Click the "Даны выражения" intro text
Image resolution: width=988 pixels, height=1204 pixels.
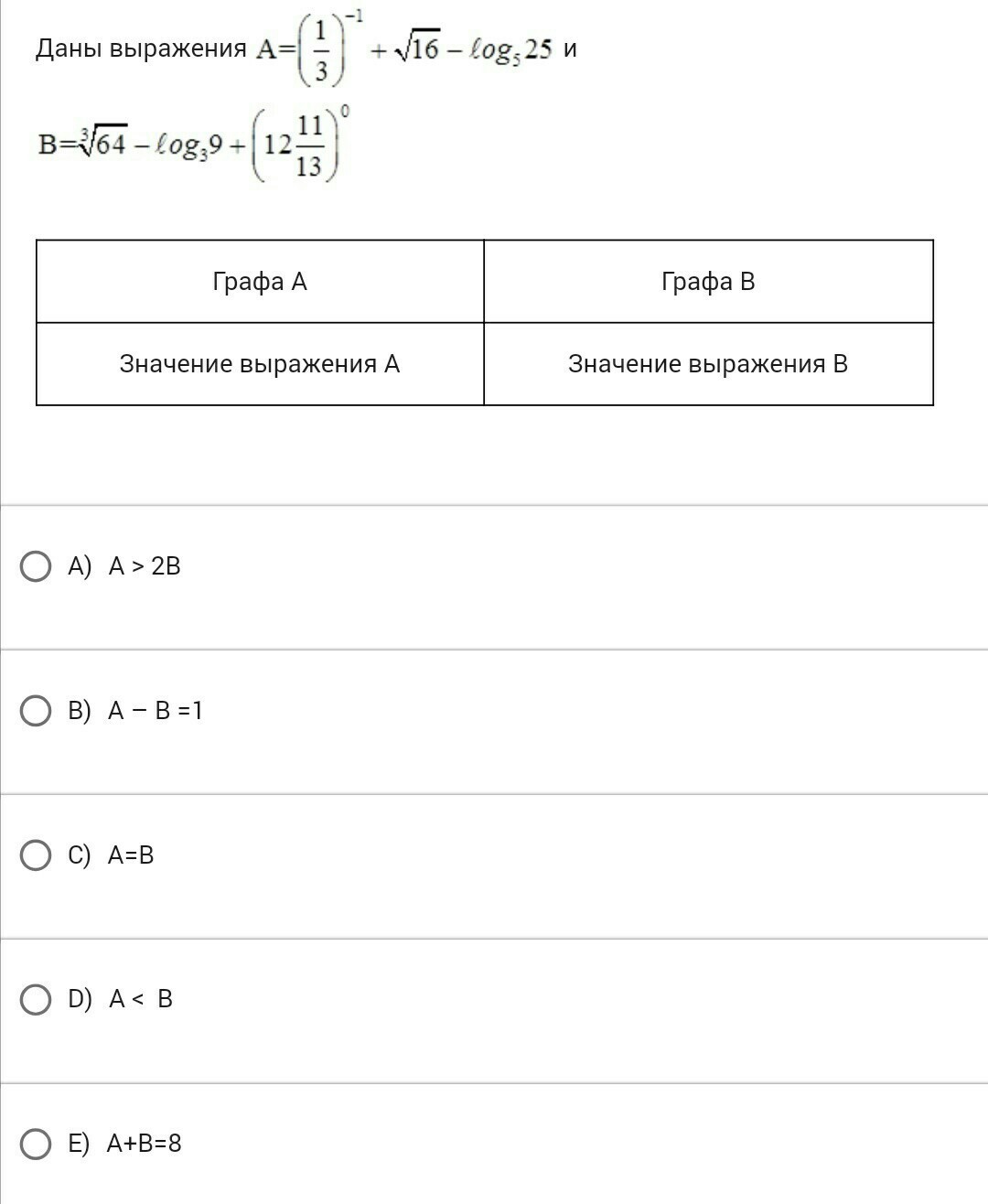[141, 48]
